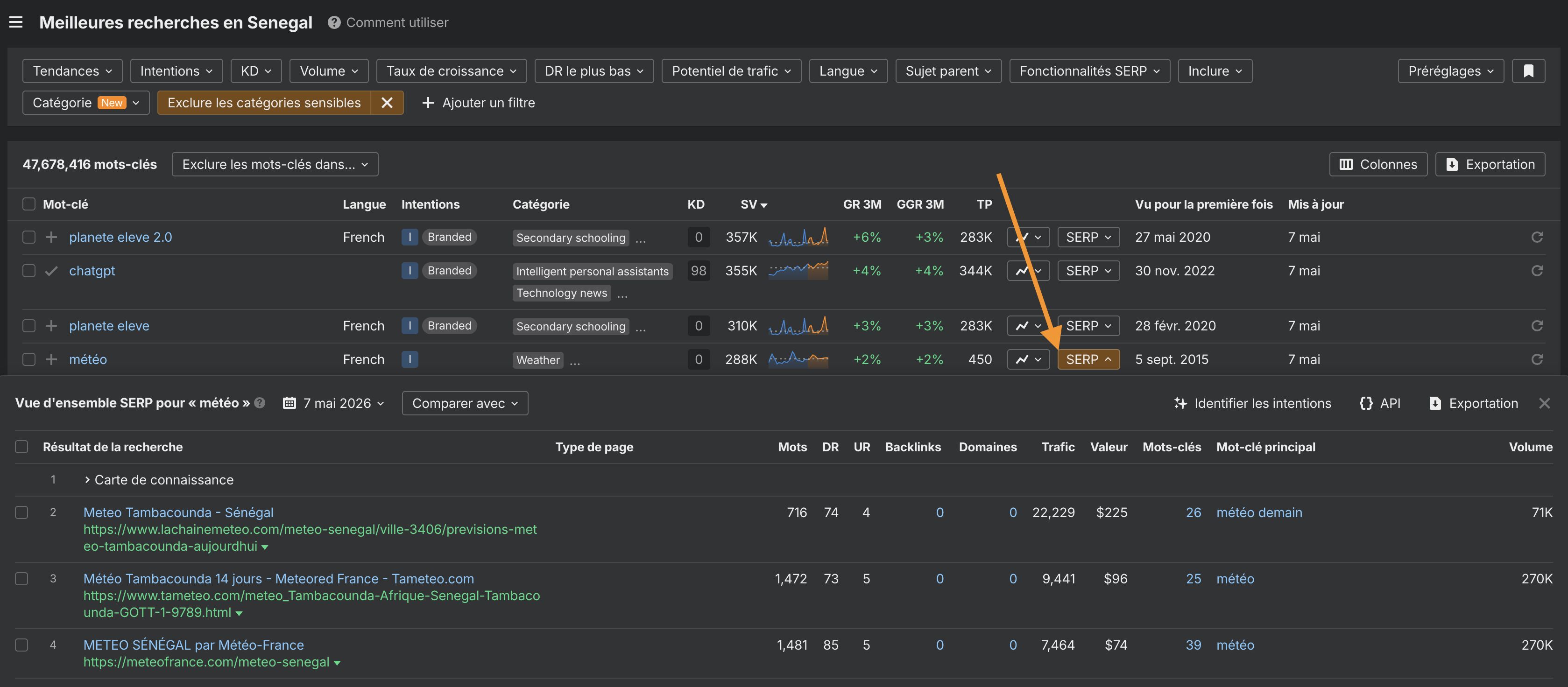The width and height of the screenshot is (1568, 687).
Task: Open the 'Meteo Tambacounda - Sénégal' result link
Action: click(178, 512)
